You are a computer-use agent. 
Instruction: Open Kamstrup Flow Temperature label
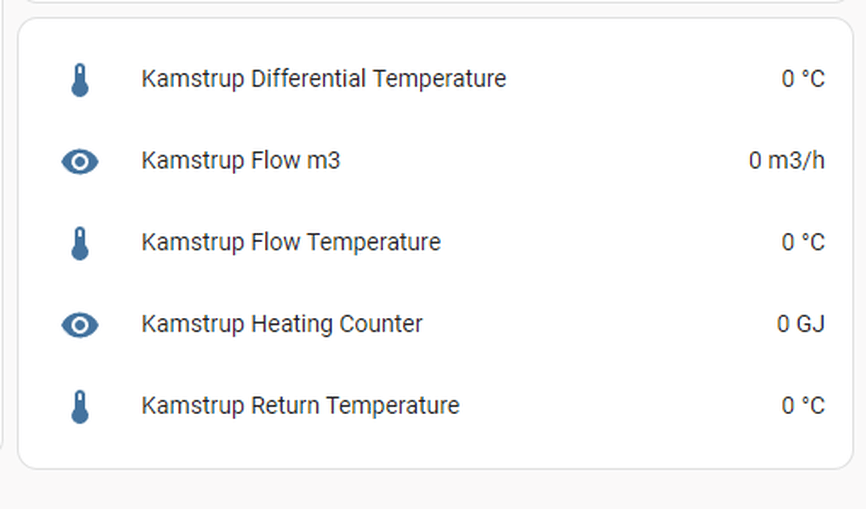pos(291,242)
